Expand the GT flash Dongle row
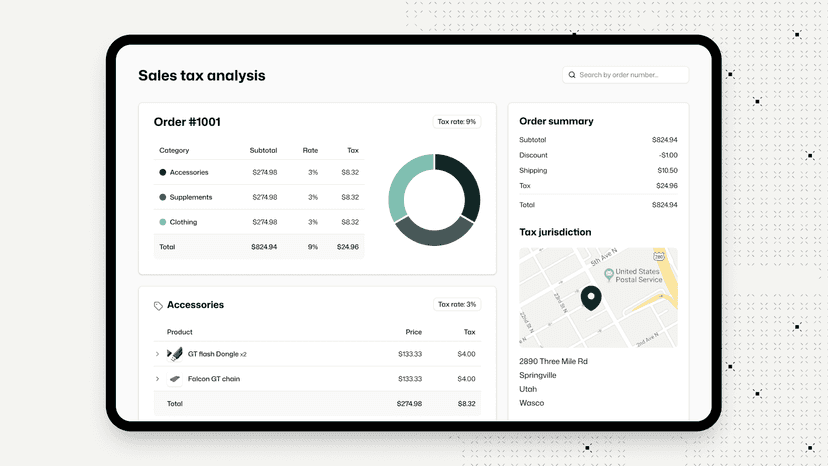Image resolution: width=828 pixels, height=466 pixels. (157, 354)
